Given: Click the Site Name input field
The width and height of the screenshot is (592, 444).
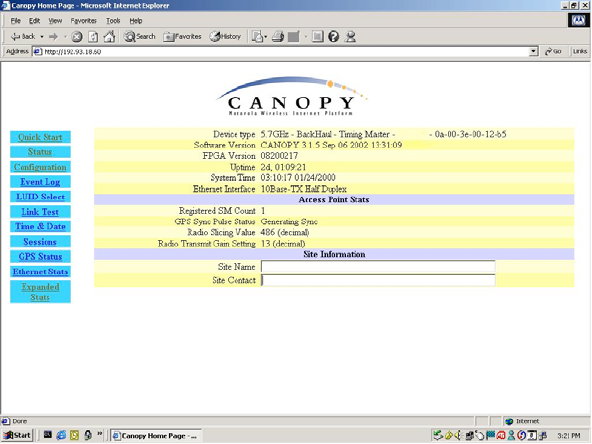Looking at the screenshot, I should pos(378,267).
